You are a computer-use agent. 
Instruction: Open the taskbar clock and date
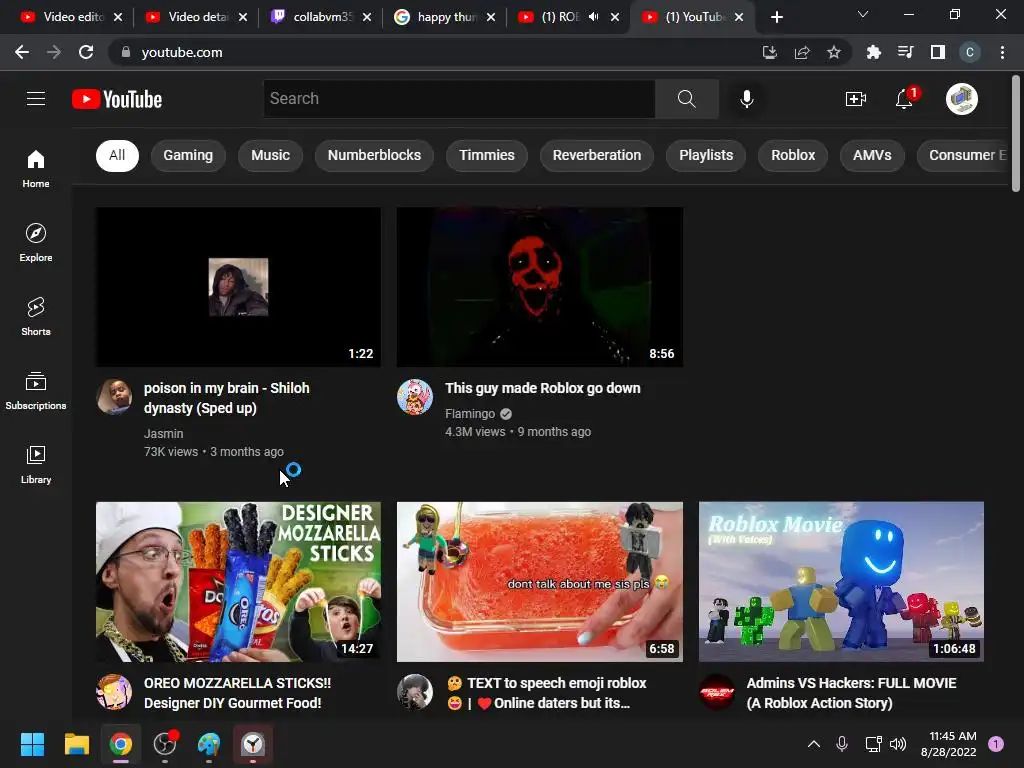coord(950,744)
